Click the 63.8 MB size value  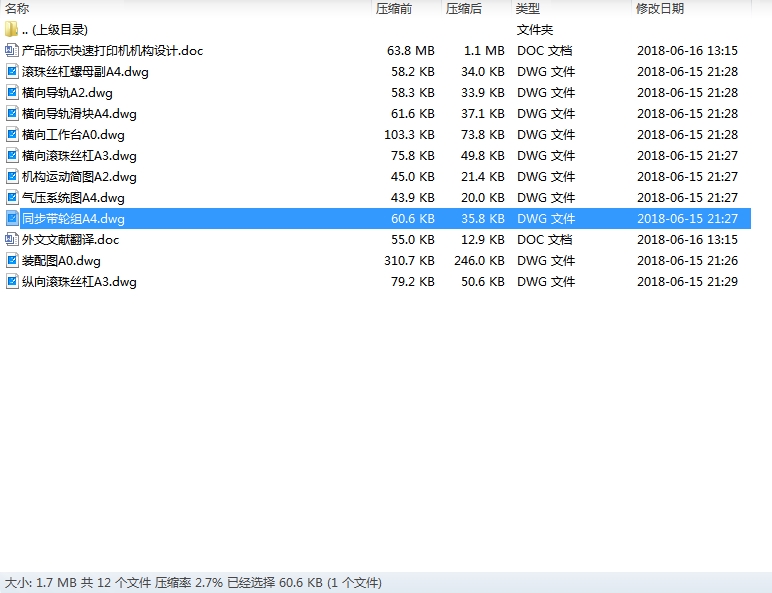tap(411, 51)
